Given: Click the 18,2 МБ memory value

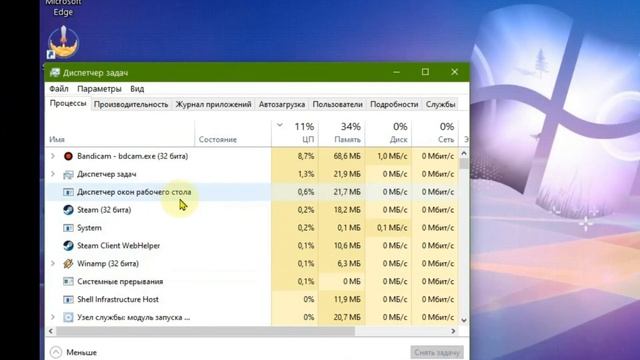Looking at the screenshot, I should coord(347,210).
